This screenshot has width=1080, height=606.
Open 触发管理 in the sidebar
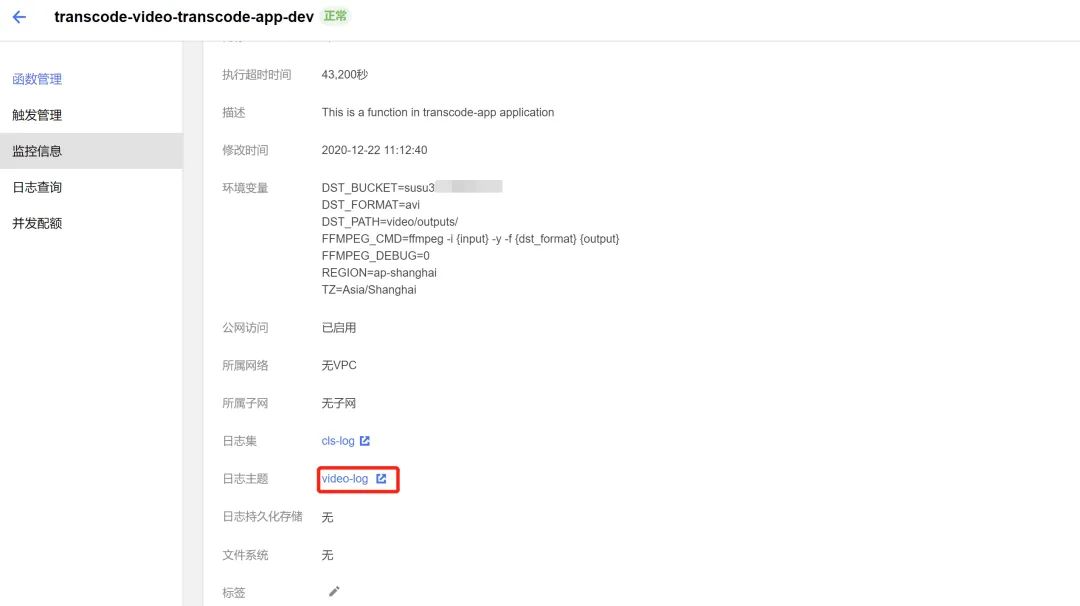pyautogui.click(x=37, y=115)
